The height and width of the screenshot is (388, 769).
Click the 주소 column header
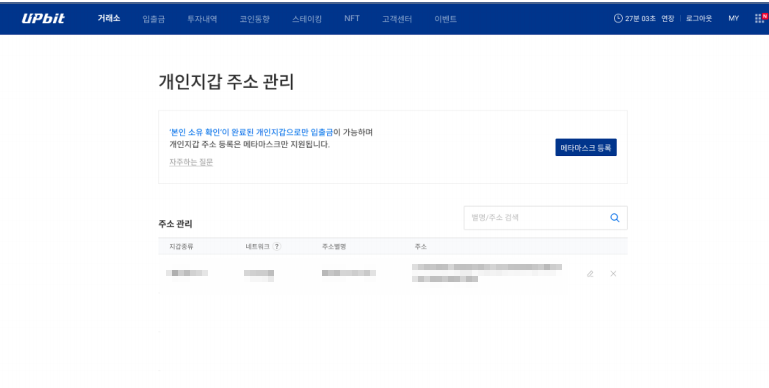coord(420,247)
